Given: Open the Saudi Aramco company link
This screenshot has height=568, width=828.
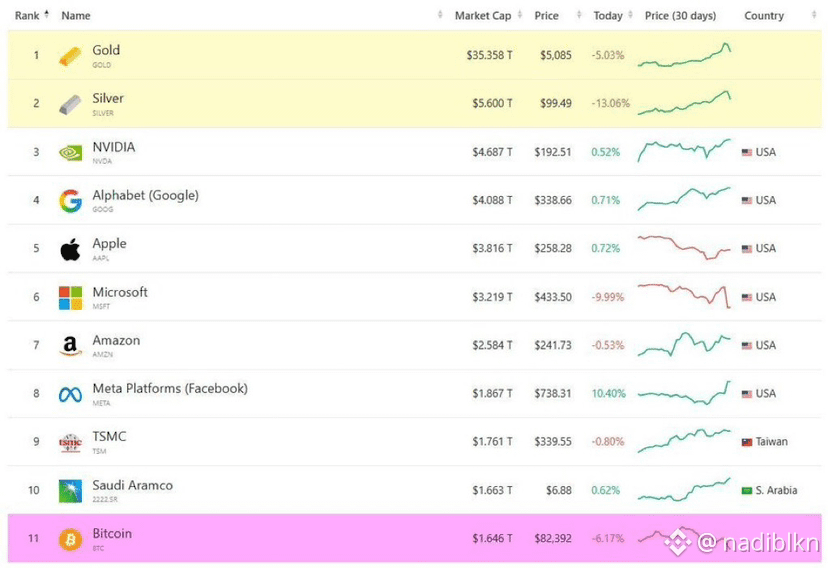Looking at the screenshot, I should [x=133, y=485].
